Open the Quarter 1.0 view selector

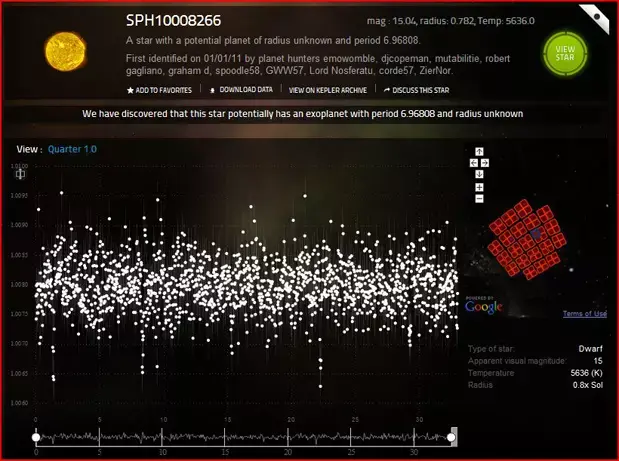pos(72,149)
